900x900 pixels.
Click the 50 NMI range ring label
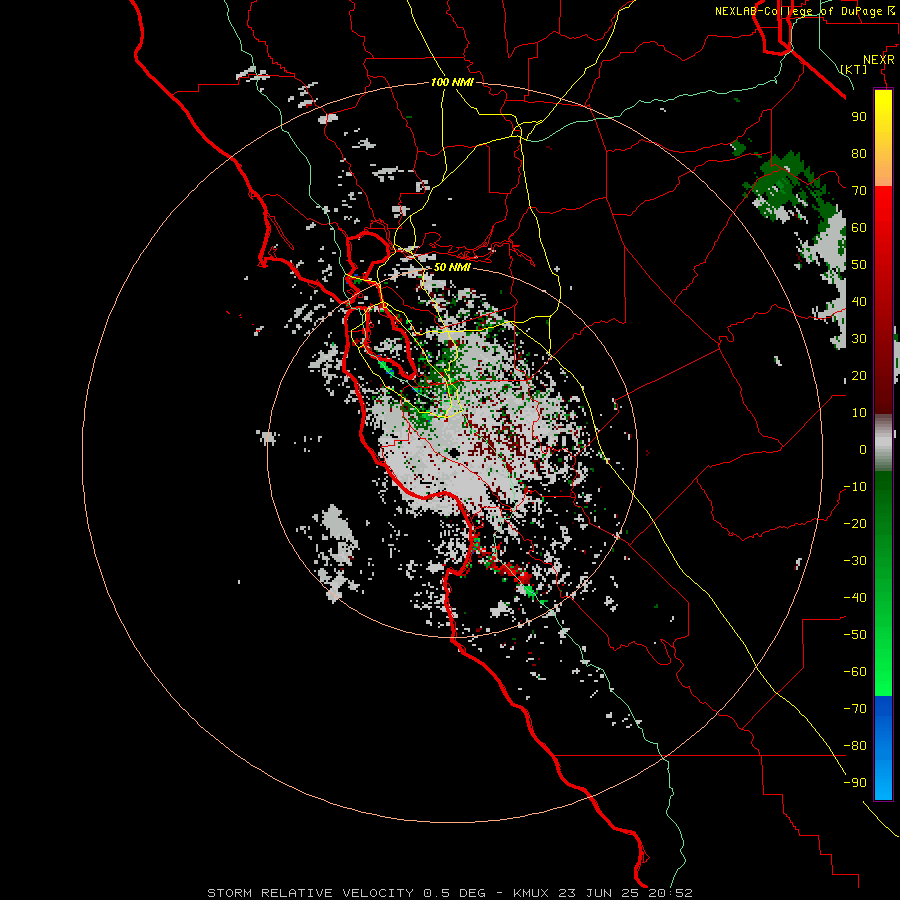452,267
